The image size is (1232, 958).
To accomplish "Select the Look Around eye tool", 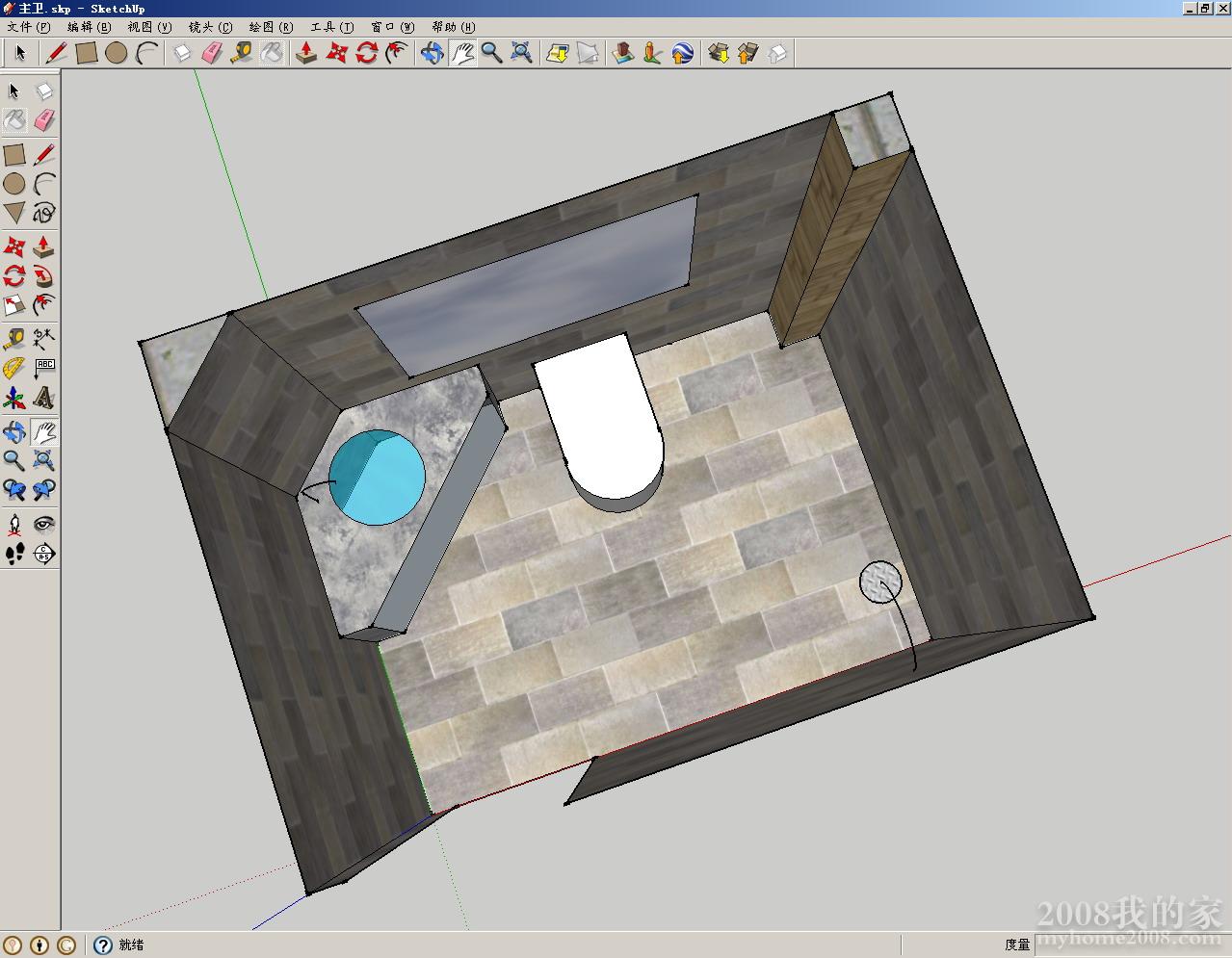I will point(44,525).
